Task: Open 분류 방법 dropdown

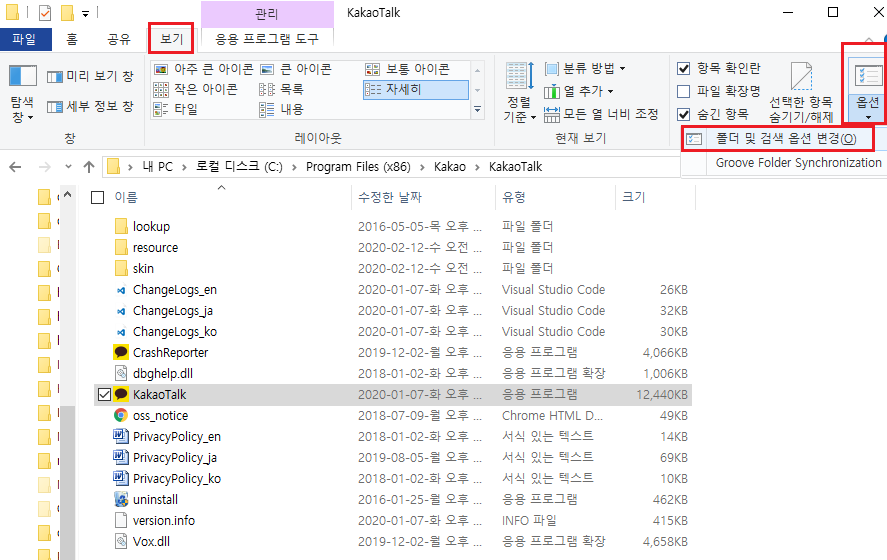Action: coord(585,68)
